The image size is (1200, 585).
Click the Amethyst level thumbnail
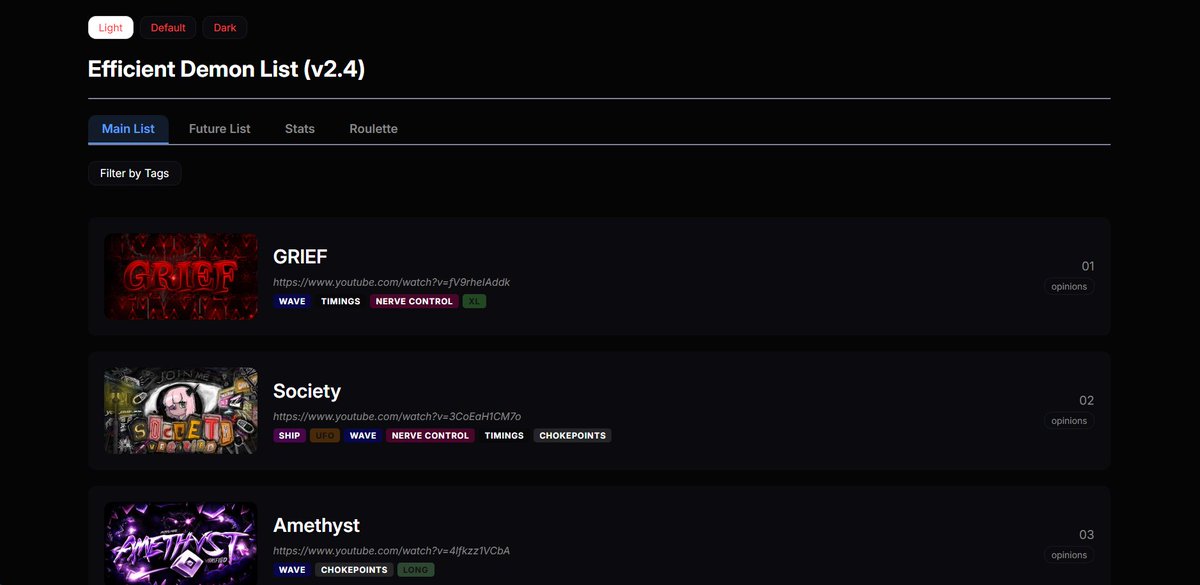(x=181, y=543)
